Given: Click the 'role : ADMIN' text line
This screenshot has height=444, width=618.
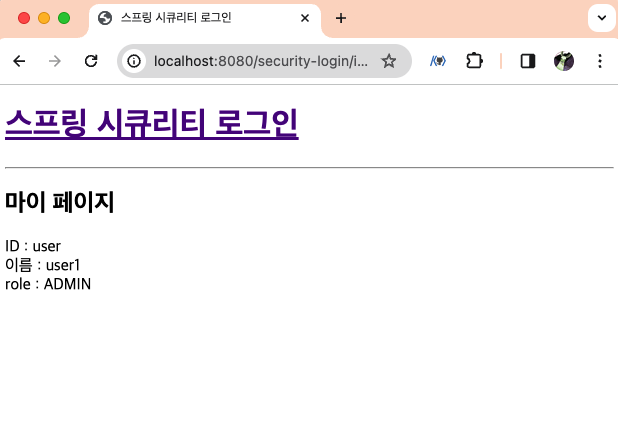Looking at the screenshot, I should (48, 284).
